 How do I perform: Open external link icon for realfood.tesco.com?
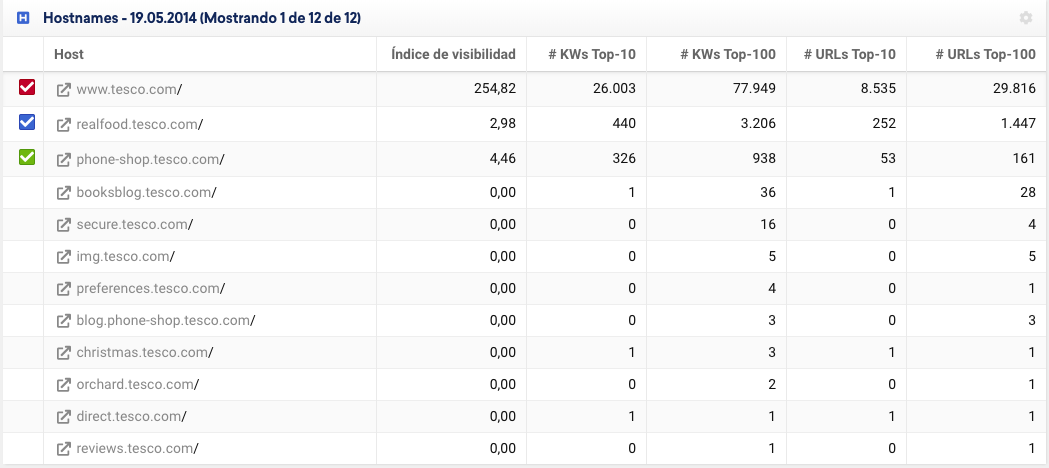tap(63, 125)
